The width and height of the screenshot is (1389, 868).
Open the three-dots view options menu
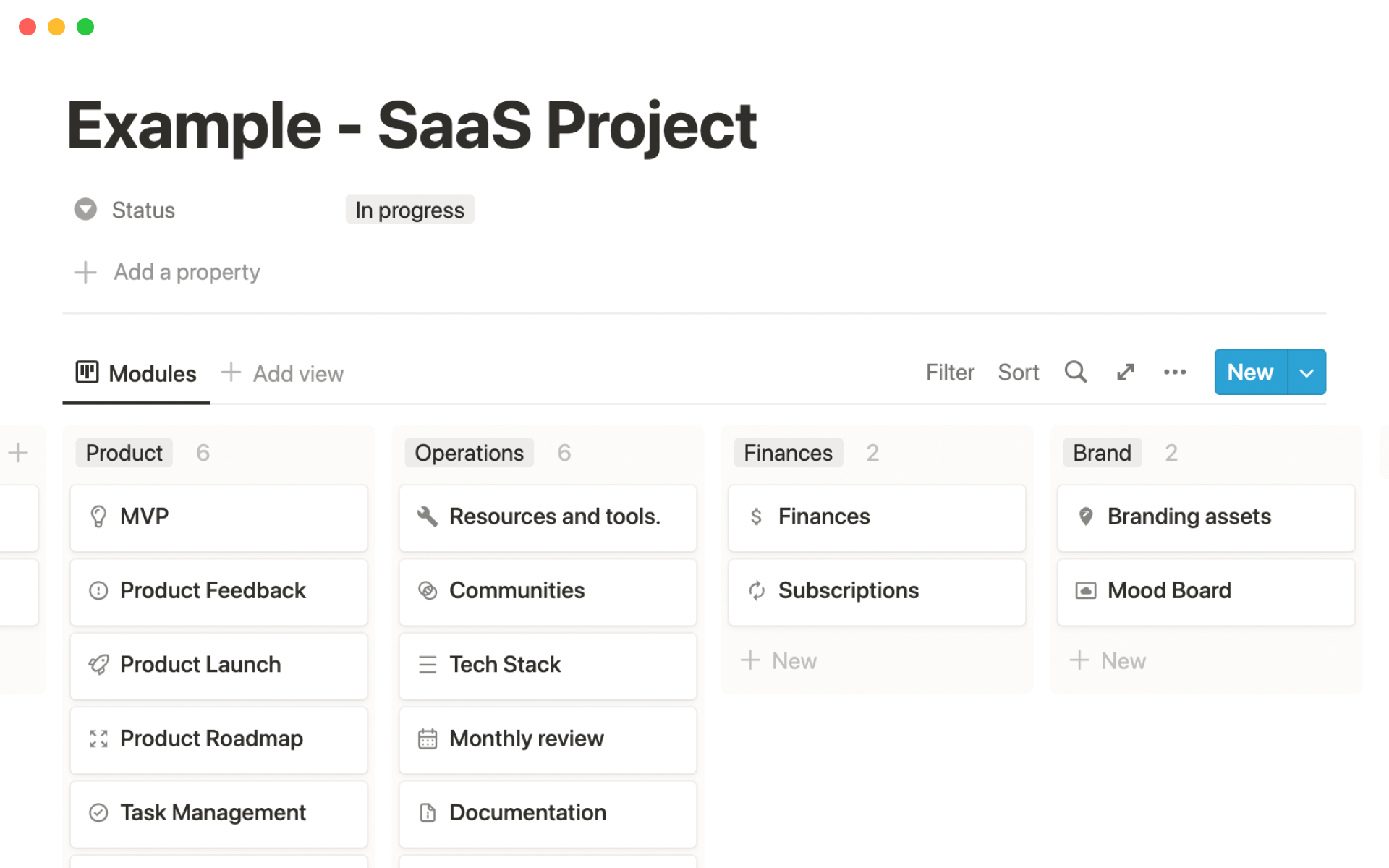click(x=1174, y=372)
